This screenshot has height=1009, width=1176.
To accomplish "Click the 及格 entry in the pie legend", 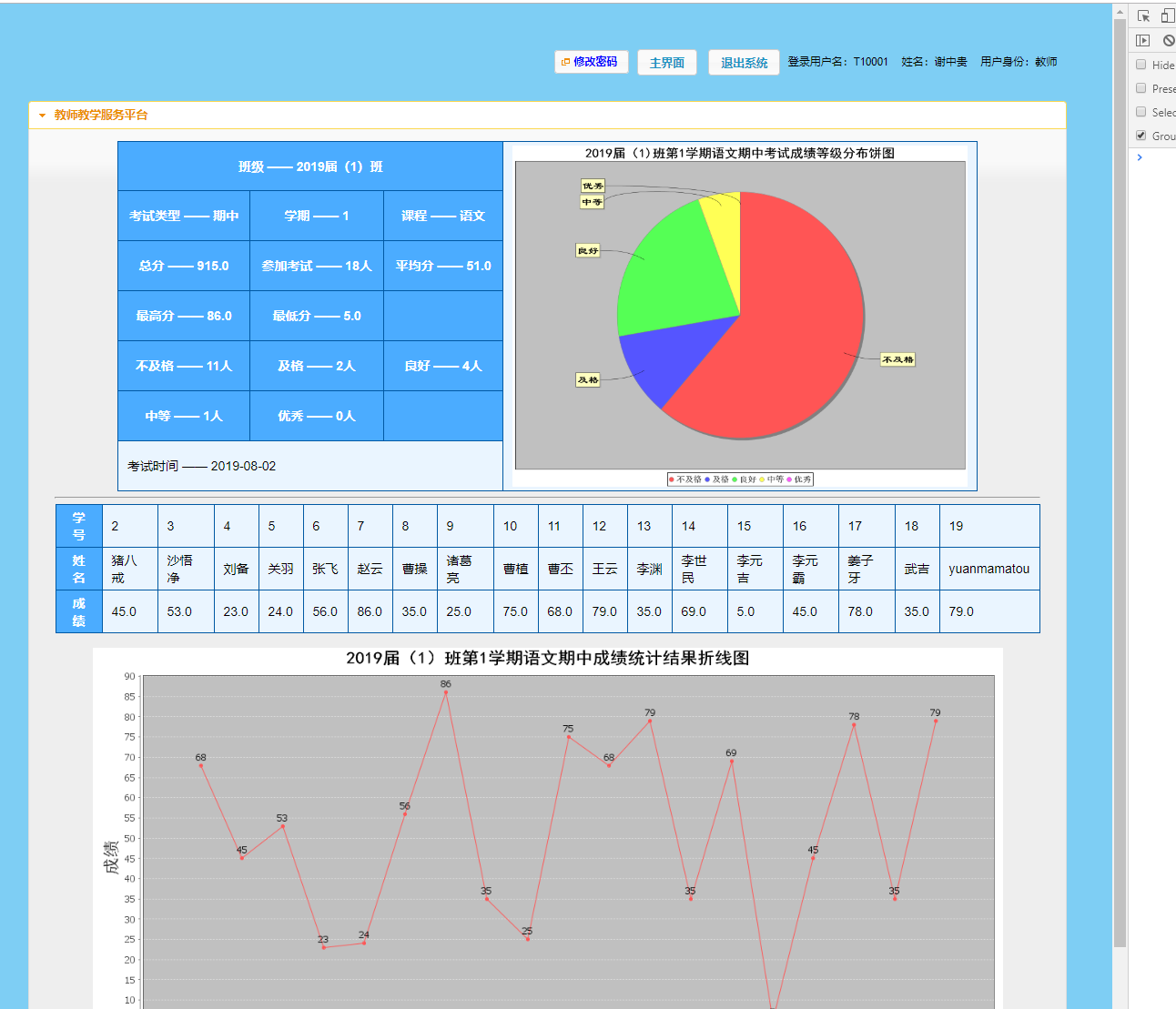I will (716, 479).
